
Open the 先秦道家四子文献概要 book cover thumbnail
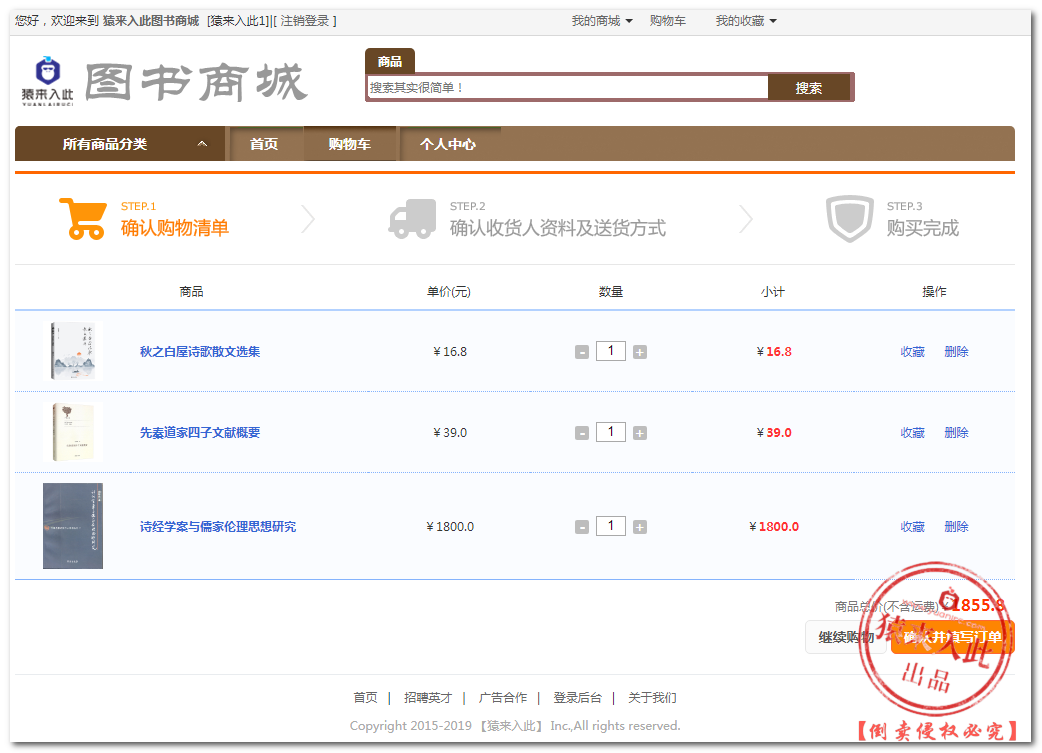pyautogui.click(x=73, y=432)
